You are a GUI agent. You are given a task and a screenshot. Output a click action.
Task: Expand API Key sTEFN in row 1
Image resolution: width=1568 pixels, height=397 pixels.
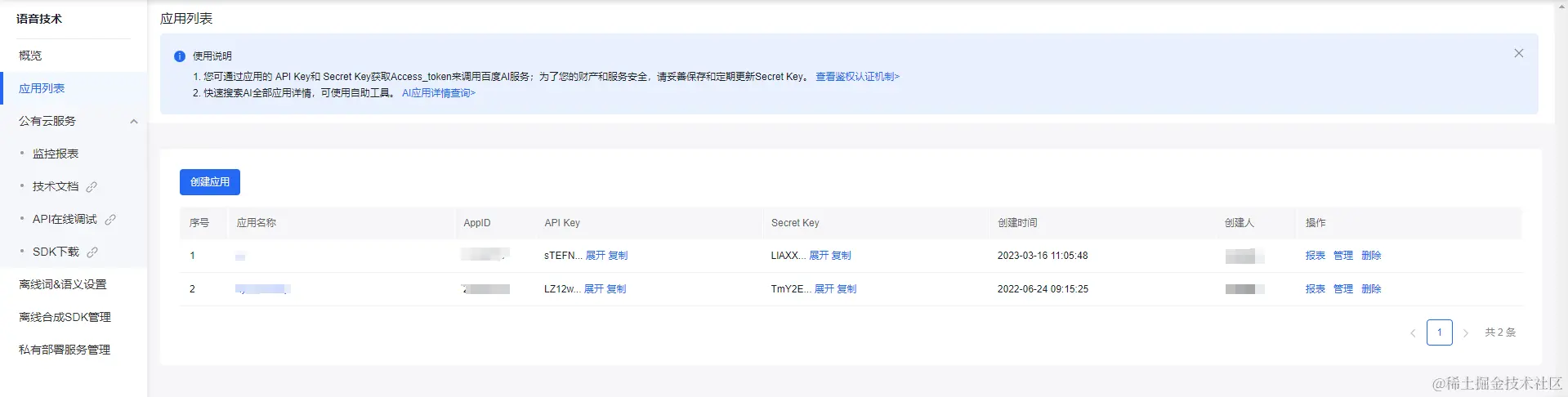tap(596, 256)
